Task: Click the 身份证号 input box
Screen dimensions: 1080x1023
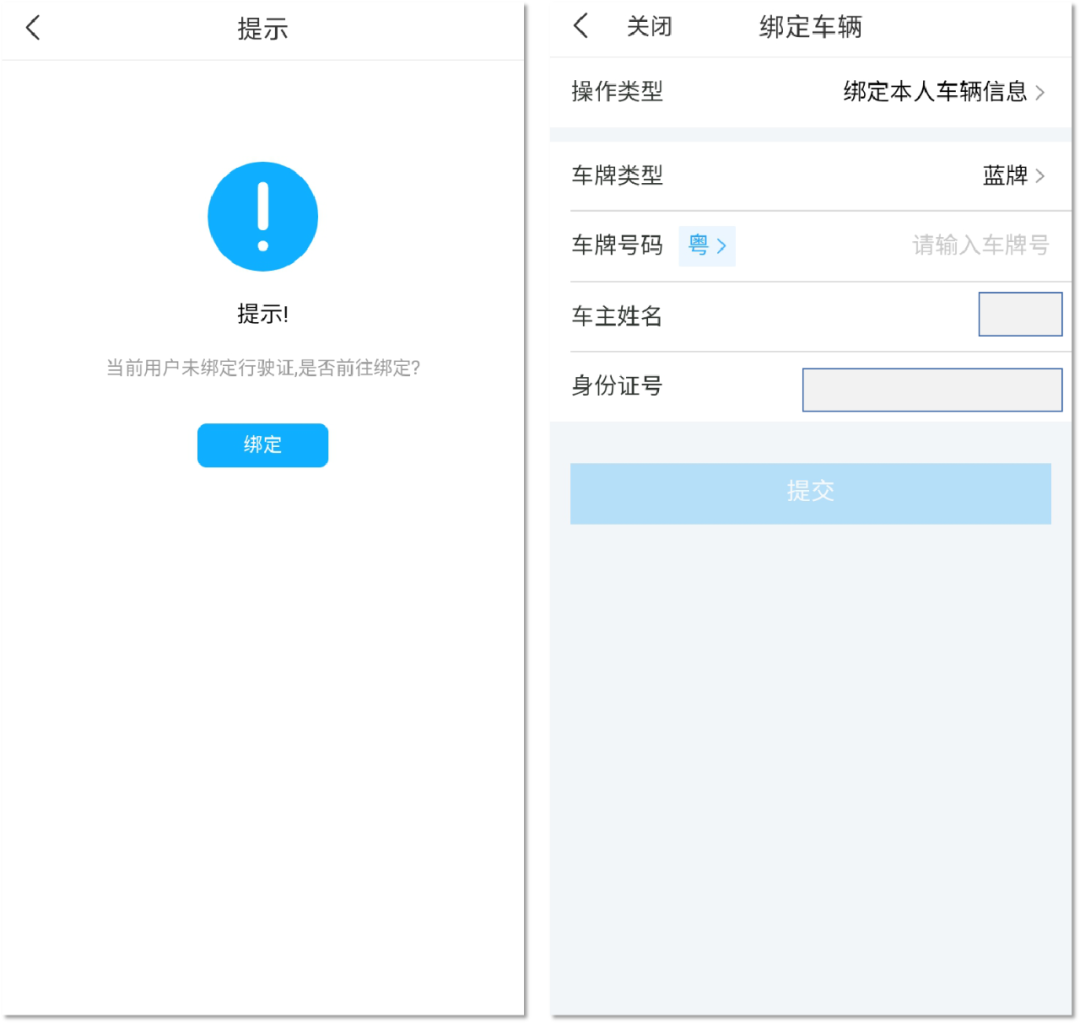Action: (x=932, y=390)
